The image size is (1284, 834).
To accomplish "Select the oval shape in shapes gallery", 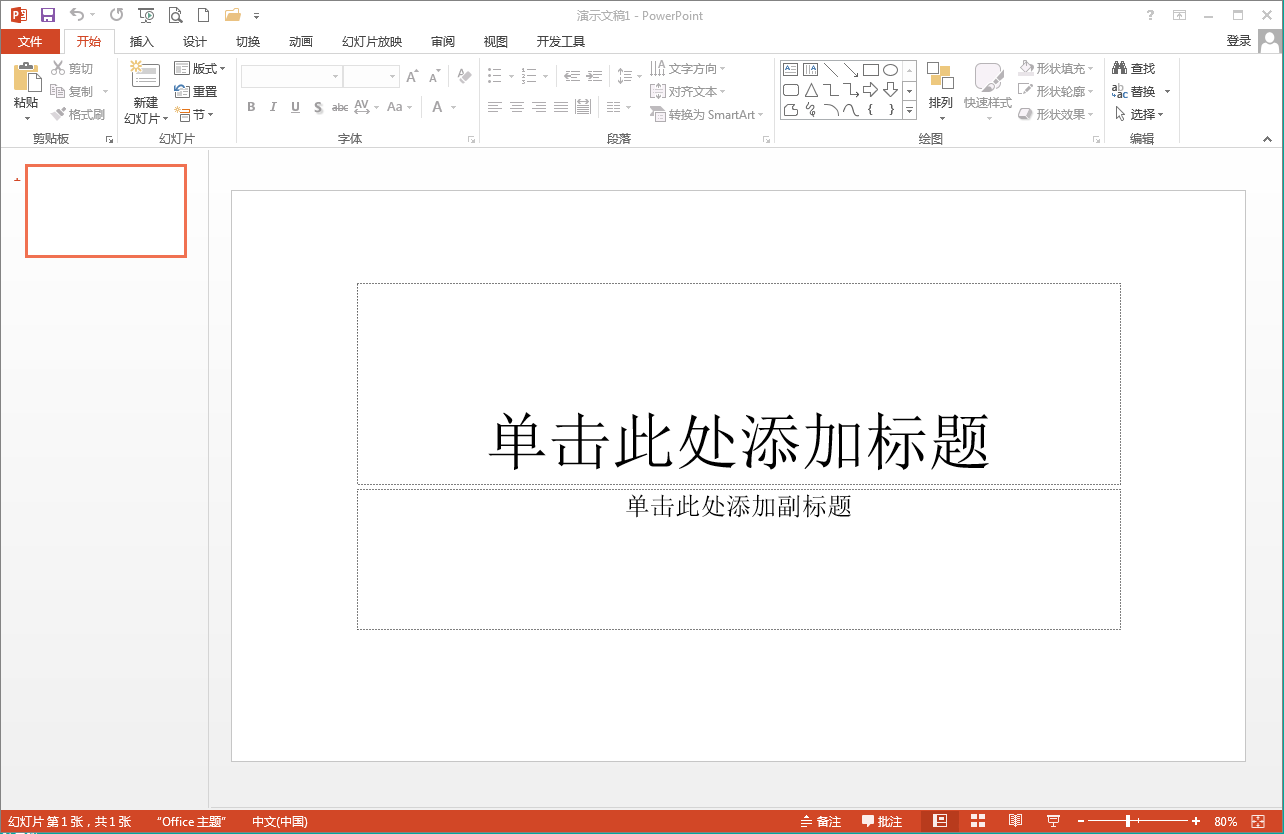I will click(890, 70).
